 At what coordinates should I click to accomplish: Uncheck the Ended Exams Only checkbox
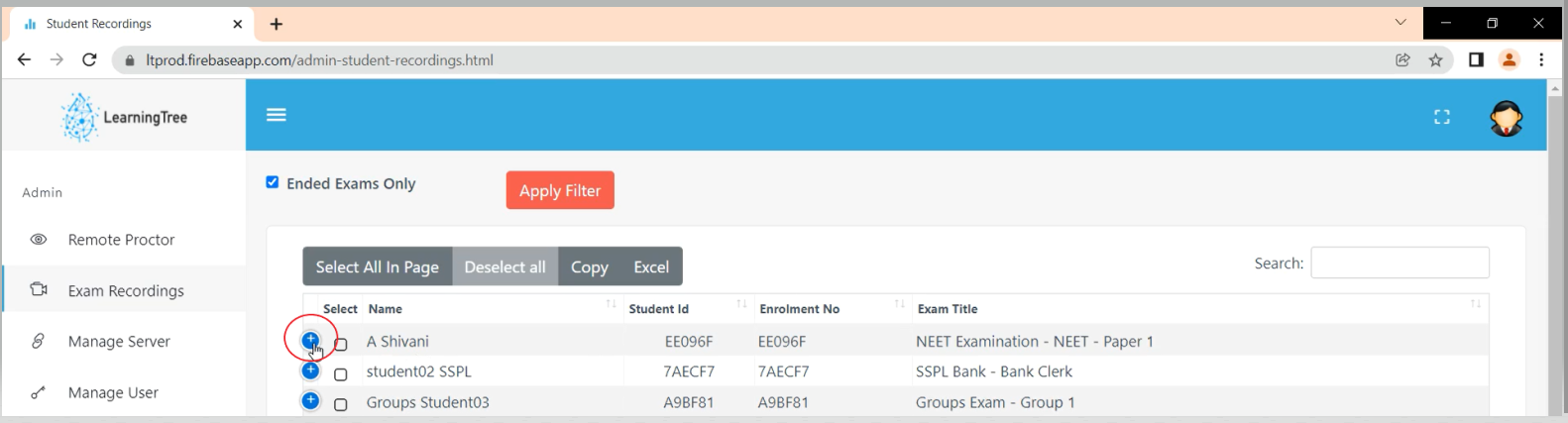point(273,182)
